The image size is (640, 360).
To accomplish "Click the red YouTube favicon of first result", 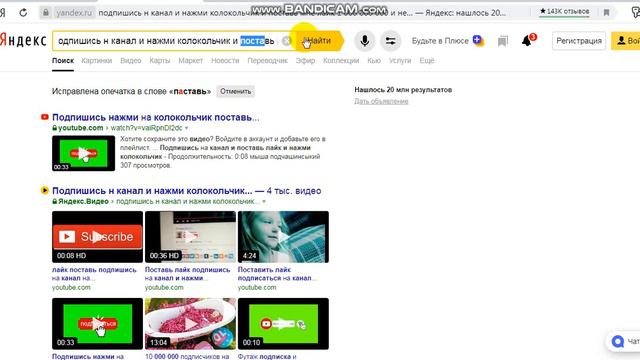I will click(x=45, y=118).
